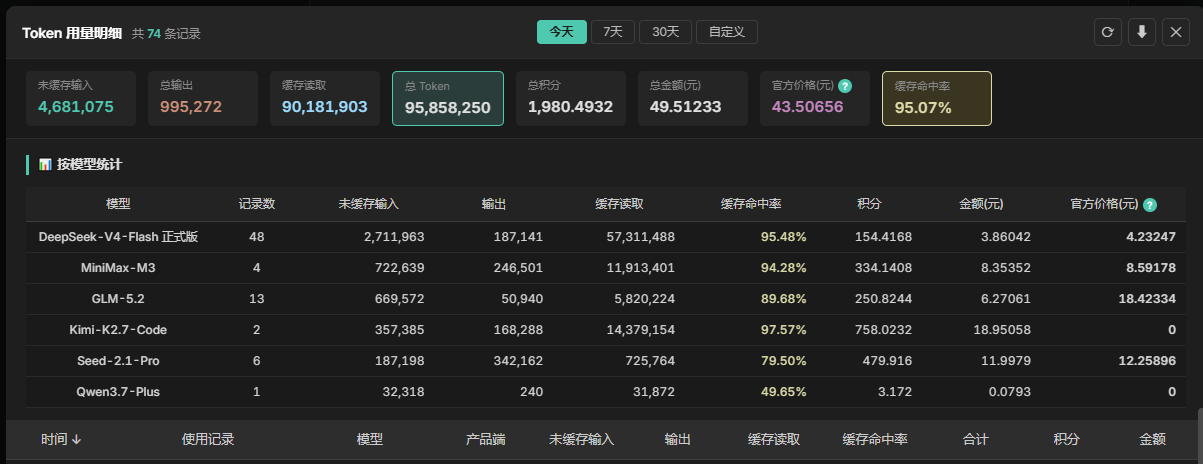1203x464 pixels.
Task: Click the 79.50% cache hit rate cell
Action: tap(783, 361)
